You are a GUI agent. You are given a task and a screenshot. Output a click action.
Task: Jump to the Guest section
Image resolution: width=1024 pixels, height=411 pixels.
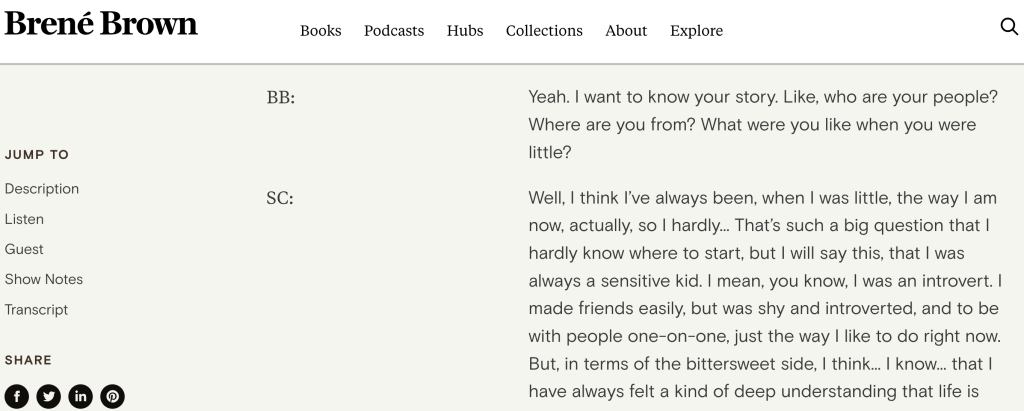click(24, 249)
